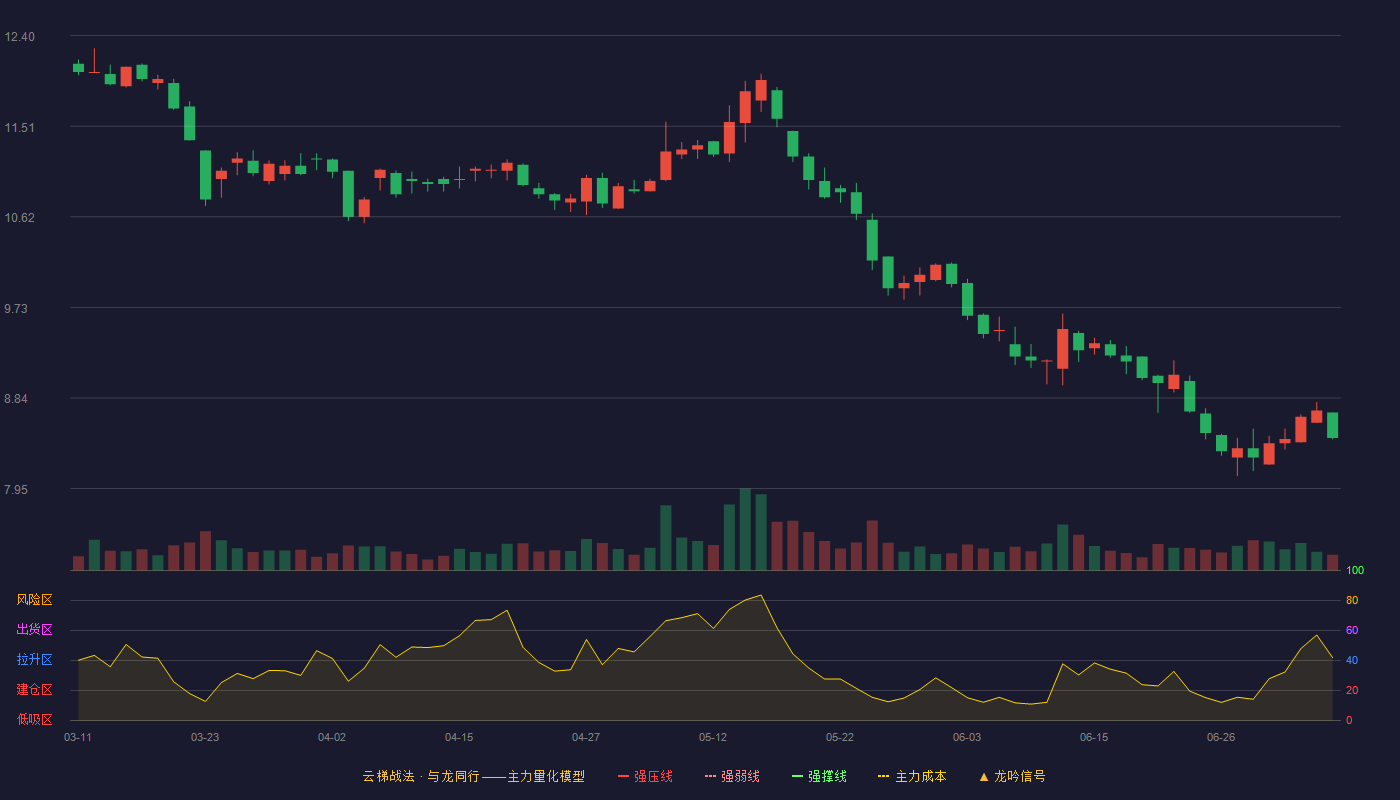The image size is (1400, 800).
Task: Toggle the 主力成本 legend series
Action: [912, 777]
